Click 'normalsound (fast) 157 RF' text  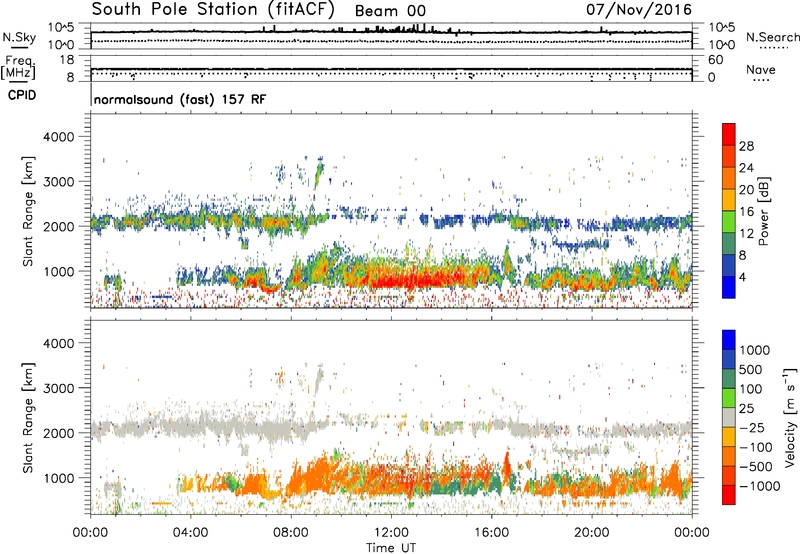click(180, 99)
